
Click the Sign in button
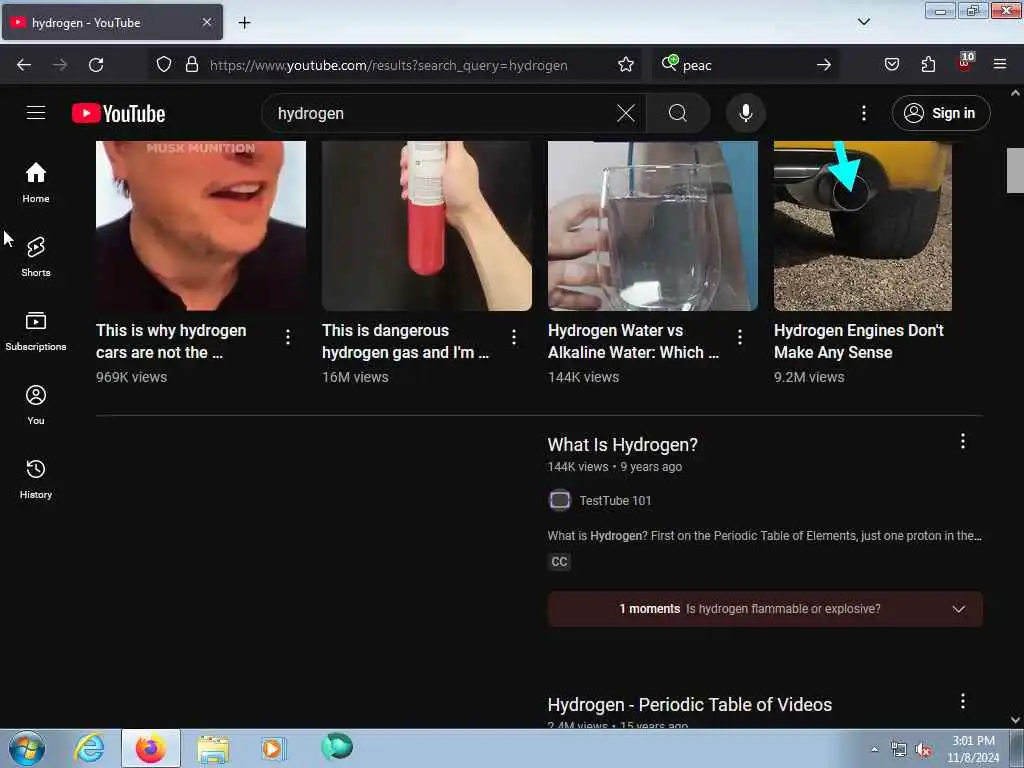(940, 113)
